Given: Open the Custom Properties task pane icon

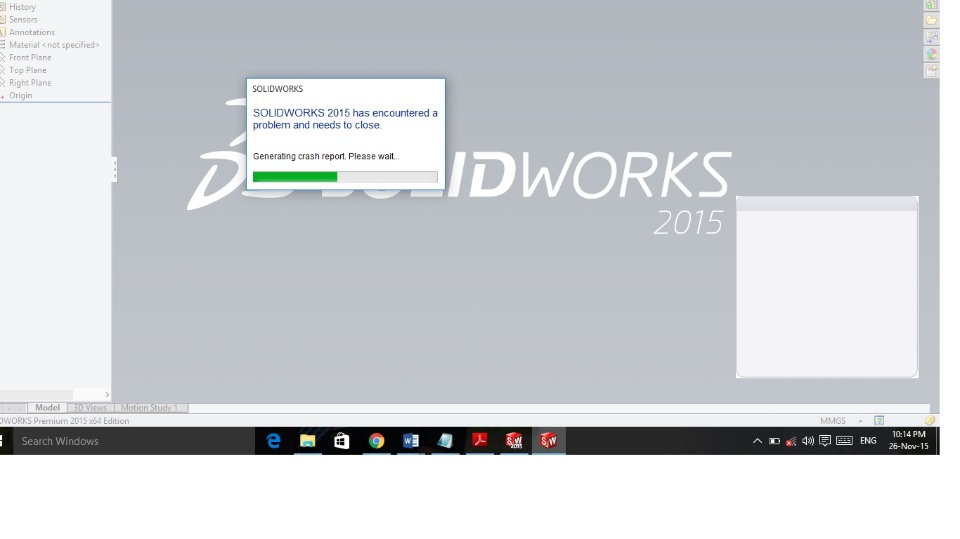Looking at the screenshot, I should 931,71.
